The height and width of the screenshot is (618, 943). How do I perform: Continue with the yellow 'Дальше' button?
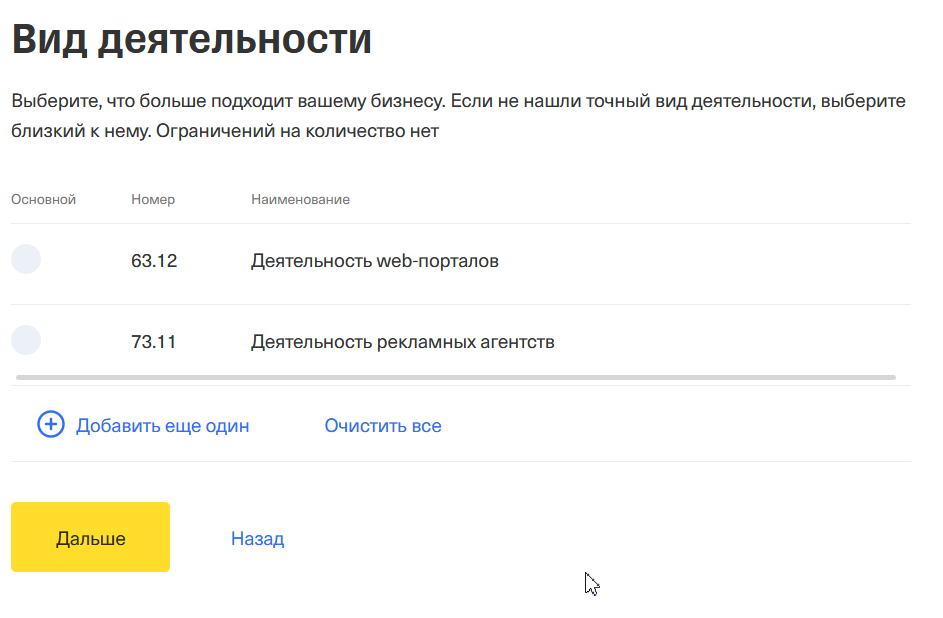90,537
